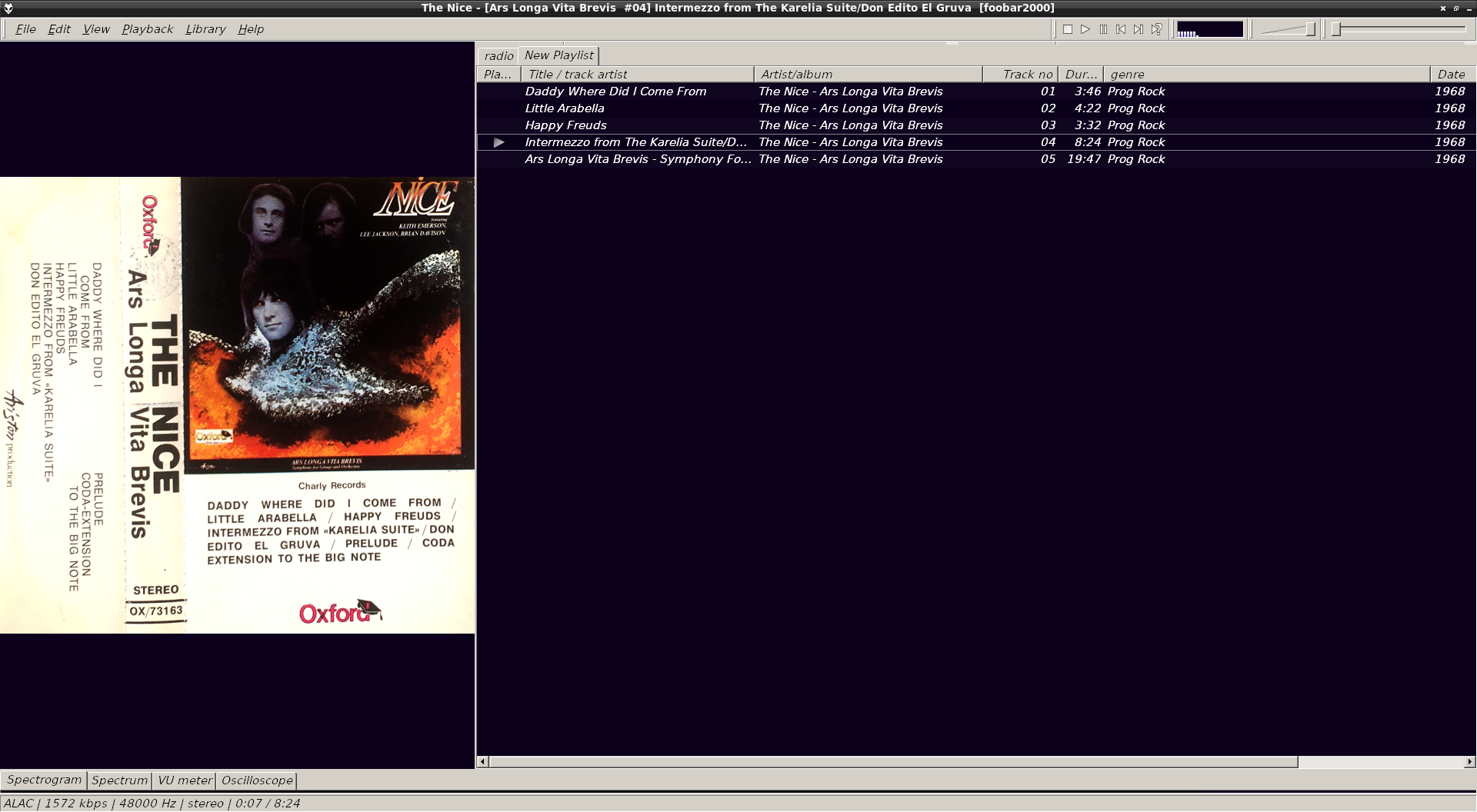The image size is (1477, 812).
Task: Play a random track
Action: [x=1156, y=29]
